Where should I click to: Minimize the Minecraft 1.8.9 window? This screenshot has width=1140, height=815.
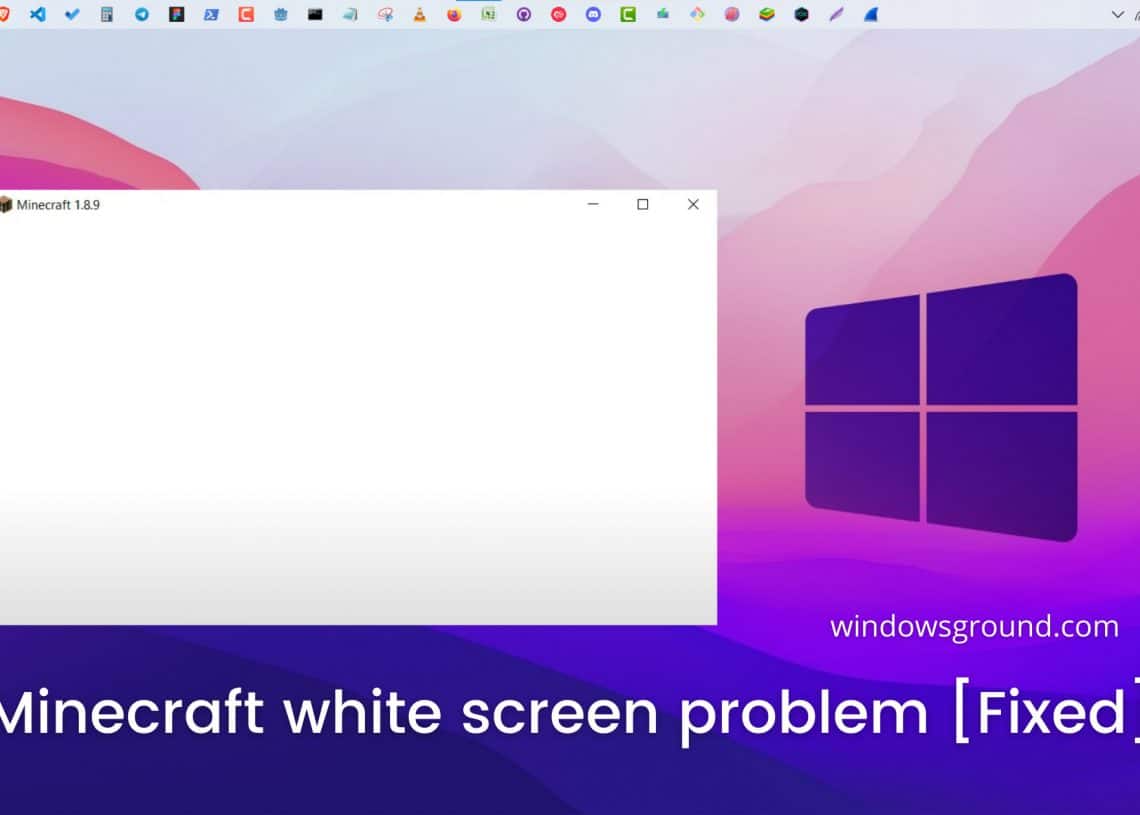pyautogui.click(x=593, y=204)
